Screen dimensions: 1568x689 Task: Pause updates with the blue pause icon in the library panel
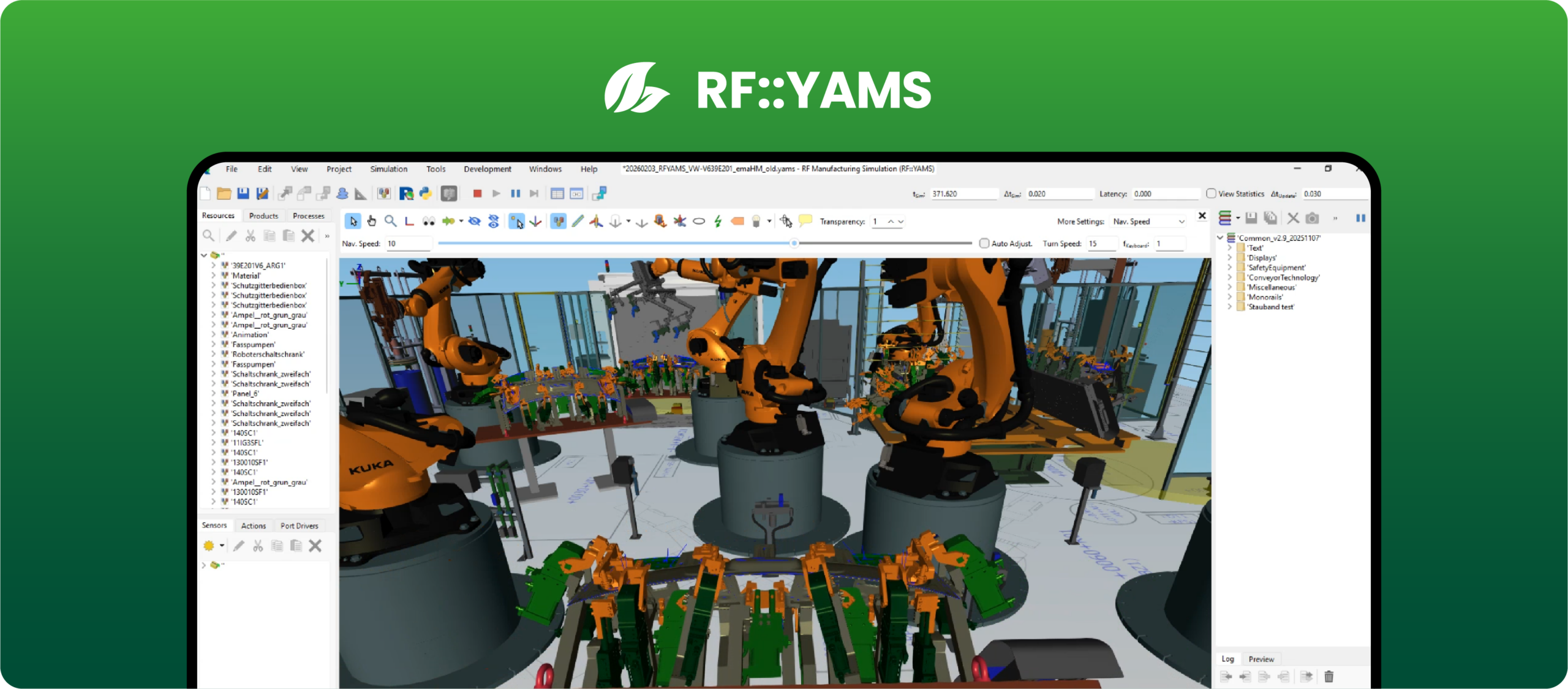[1360, 218]
